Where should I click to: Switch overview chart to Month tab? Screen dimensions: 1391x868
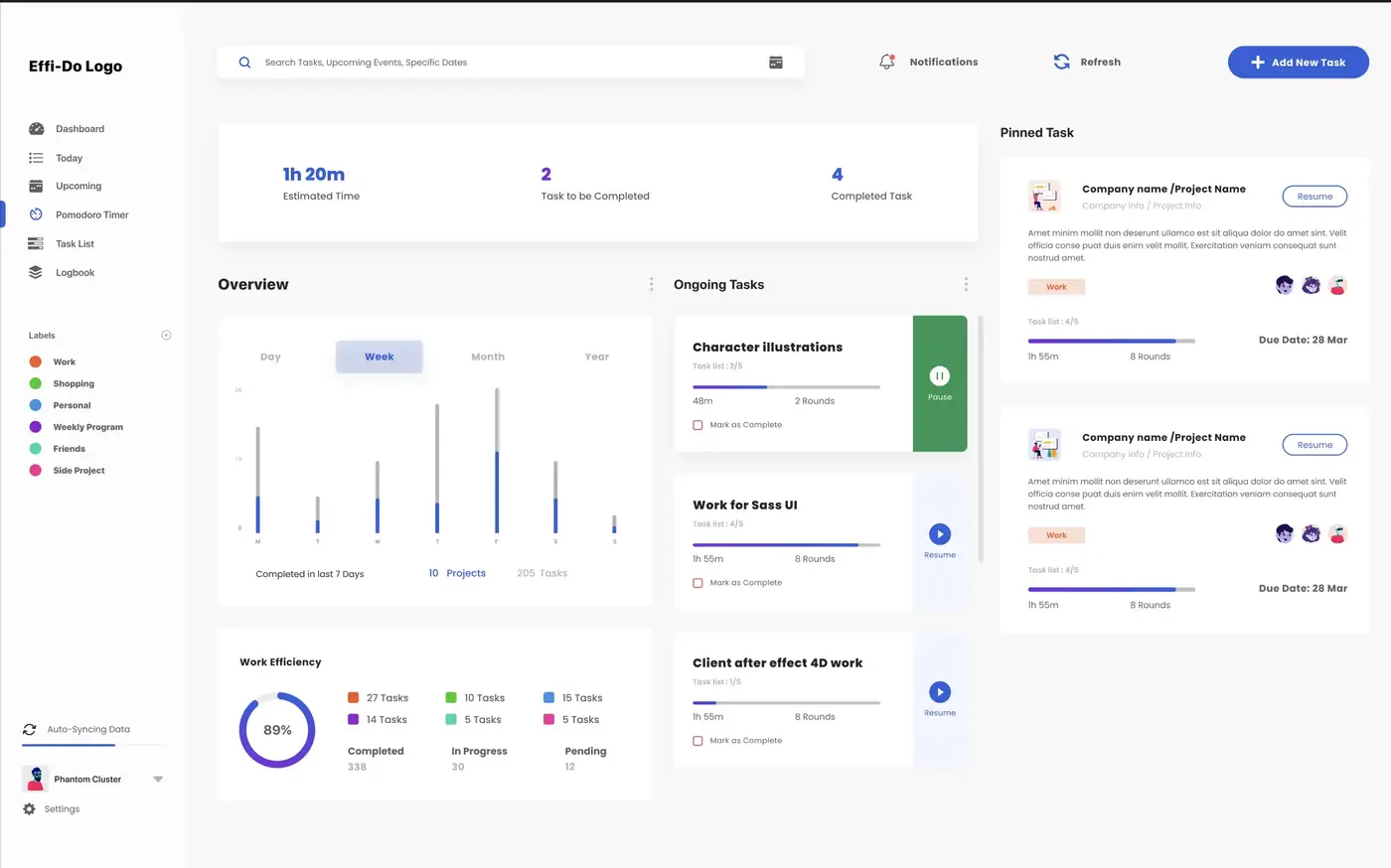(x=488, y=357)
